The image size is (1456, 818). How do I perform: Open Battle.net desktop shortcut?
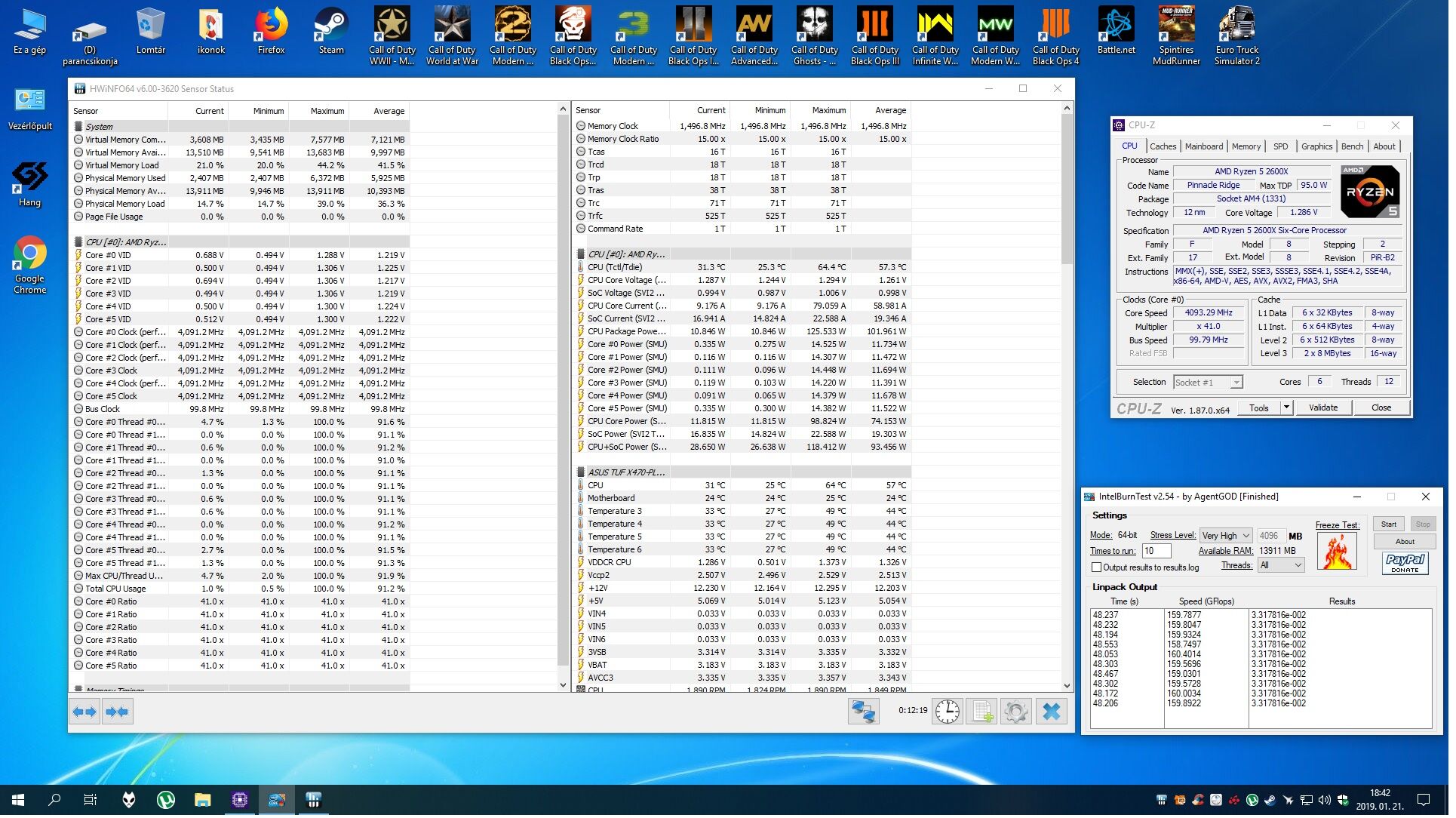click(1122, 32)
